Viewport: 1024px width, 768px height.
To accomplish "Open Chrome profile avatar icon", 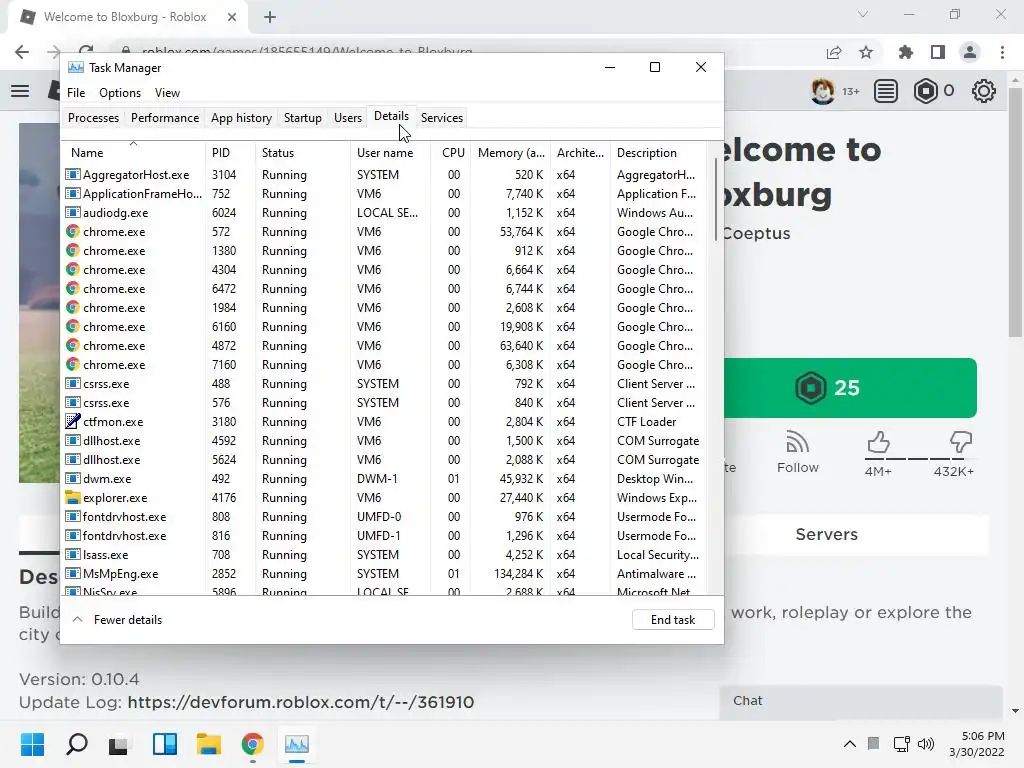I will [970, 52].
